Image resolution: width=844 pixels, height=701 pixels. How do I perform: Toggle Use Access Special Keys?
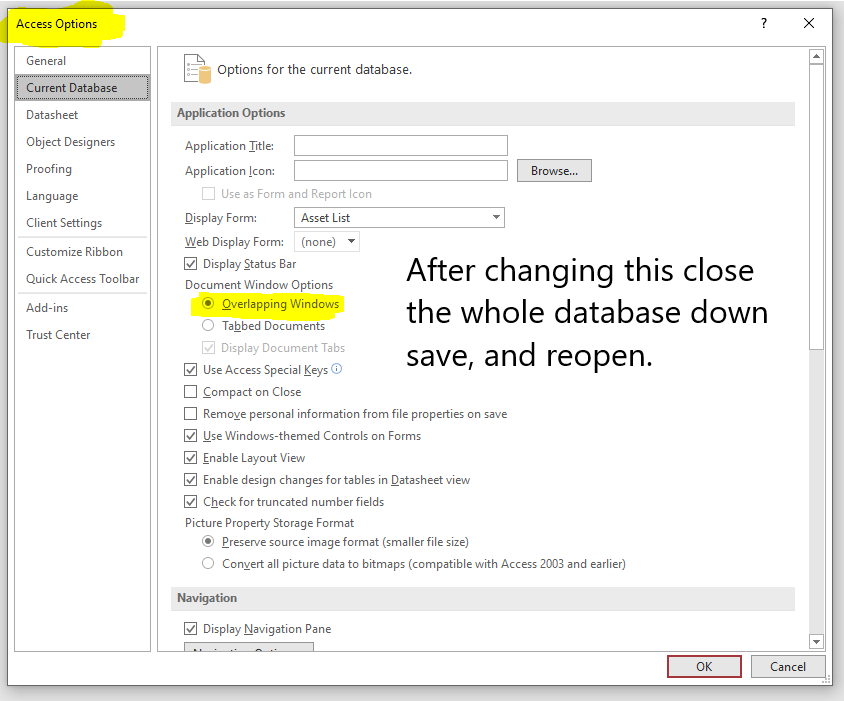pyautogui.click(x=191, y=369)
